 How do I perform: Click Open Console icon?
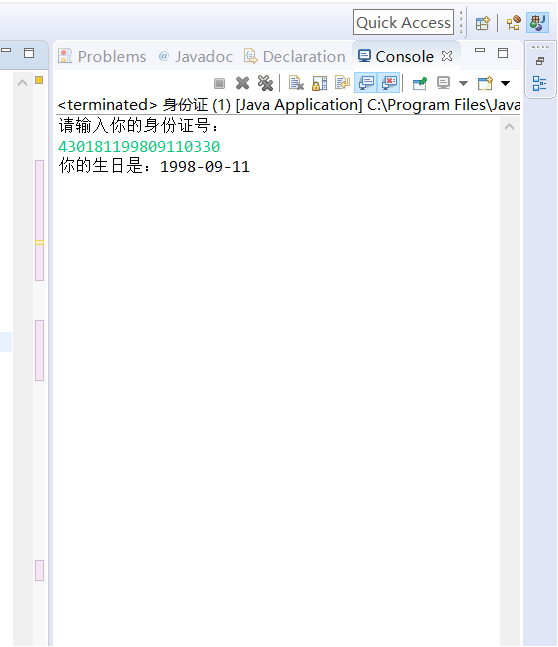[x=485, y=83]
